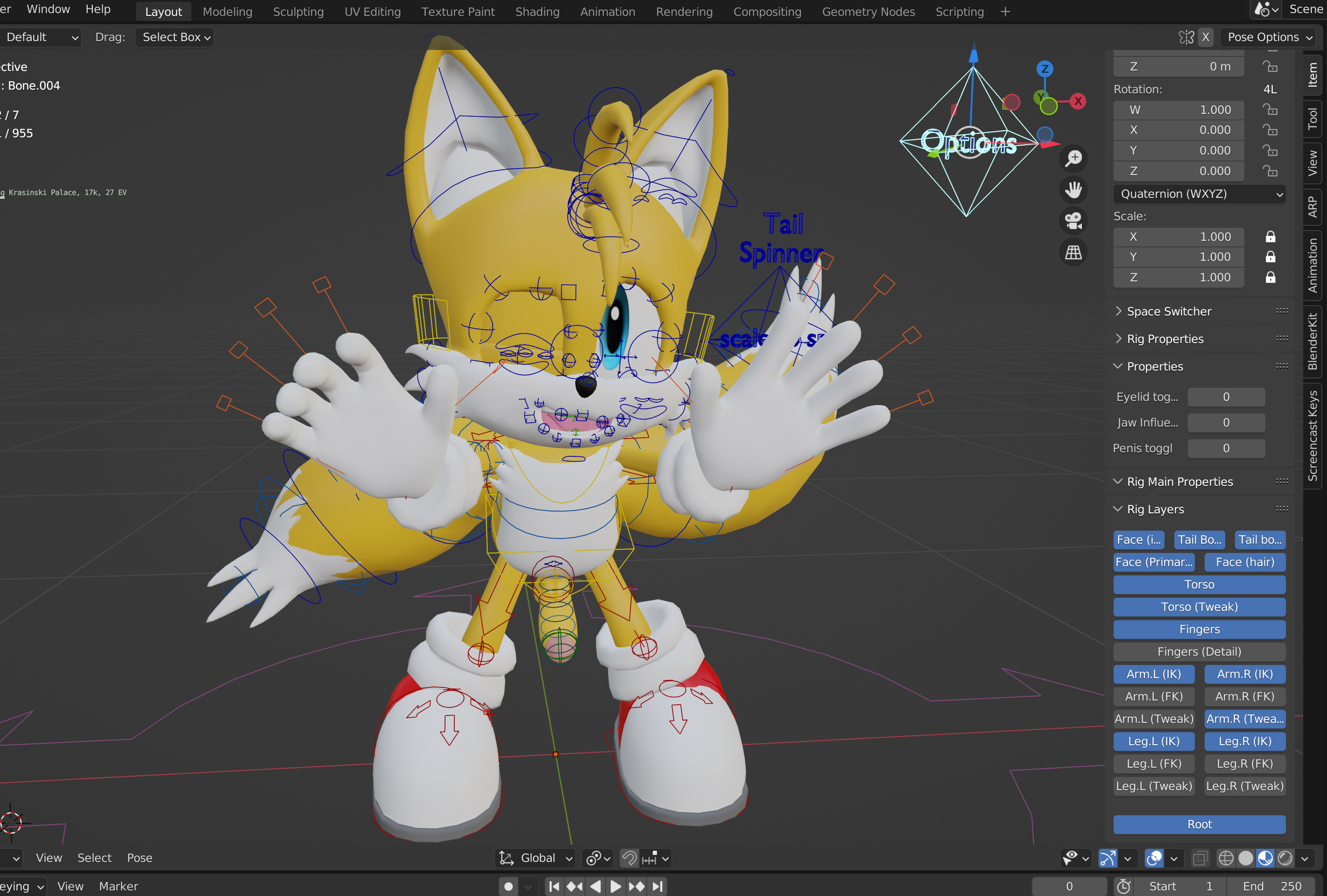Switch perspective/orthographic with the grid icon

click(1073, 252)
